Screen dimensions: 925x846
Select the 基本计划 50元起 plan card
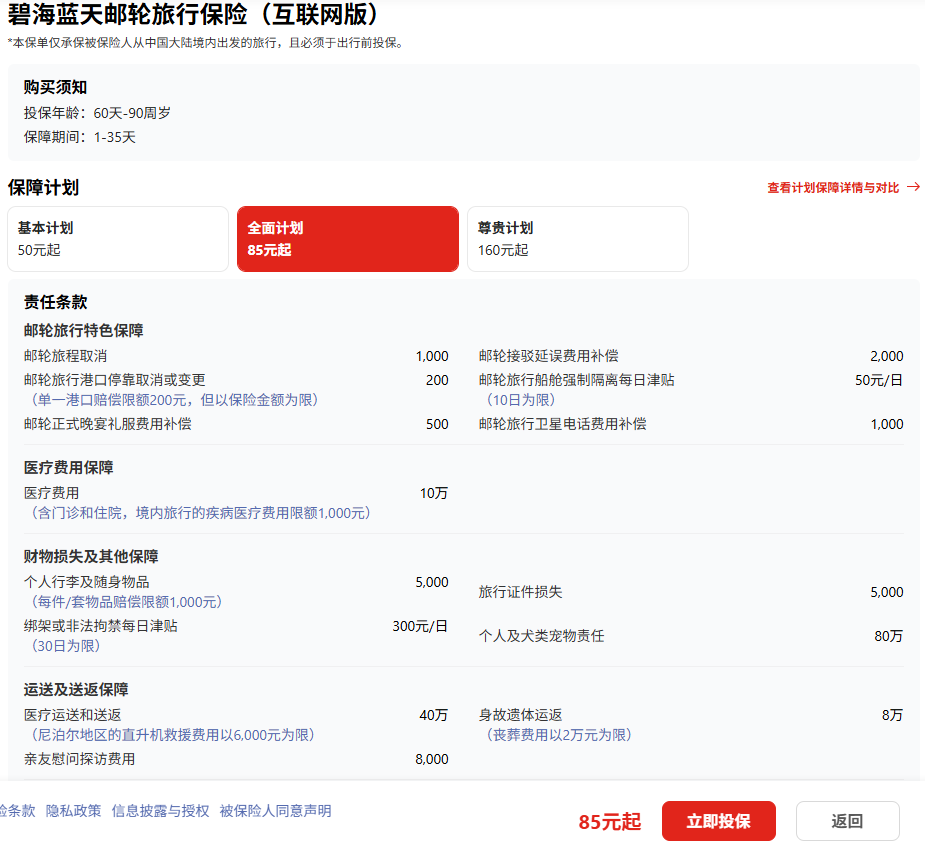point(118,239)
